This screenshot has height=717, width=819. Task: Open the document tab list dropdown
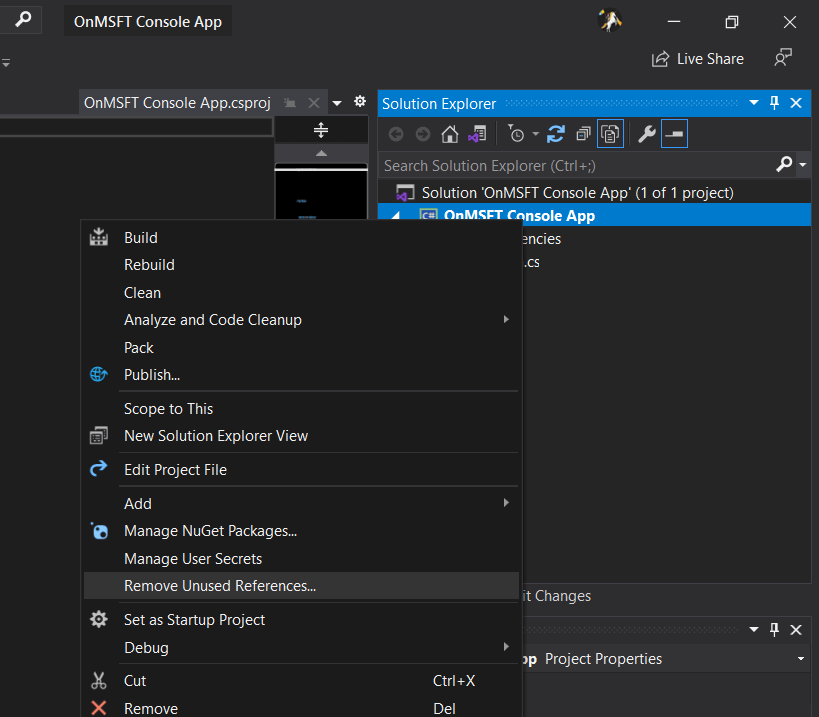point(337,103)
